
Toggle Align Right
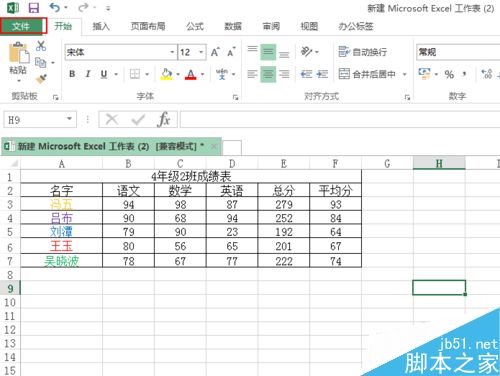[x=284, y=74]
